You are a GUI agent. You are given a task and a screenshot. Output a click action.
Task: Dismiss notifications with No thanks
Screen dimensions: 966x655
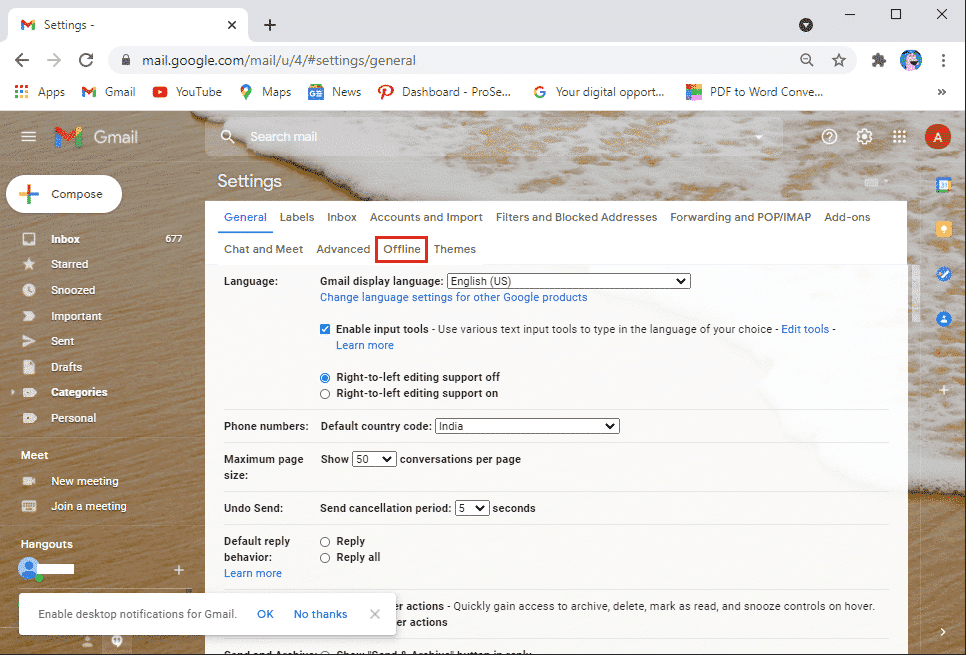point(320,613)
